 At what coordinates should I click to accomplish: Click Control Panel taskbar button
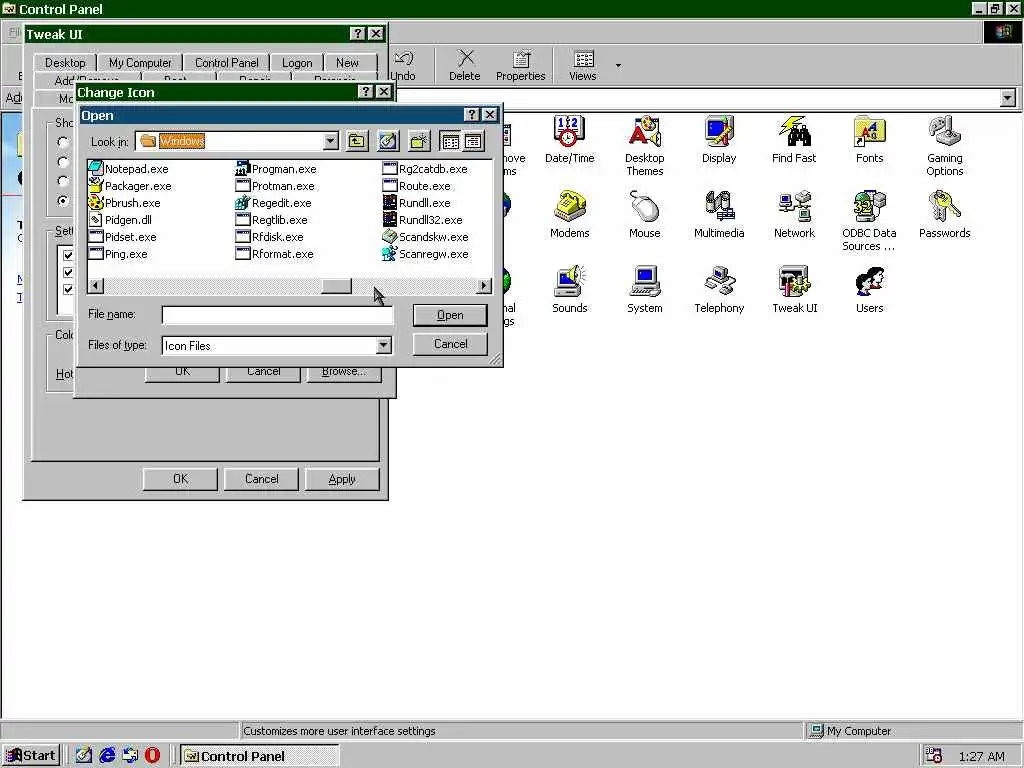[259, 756]
